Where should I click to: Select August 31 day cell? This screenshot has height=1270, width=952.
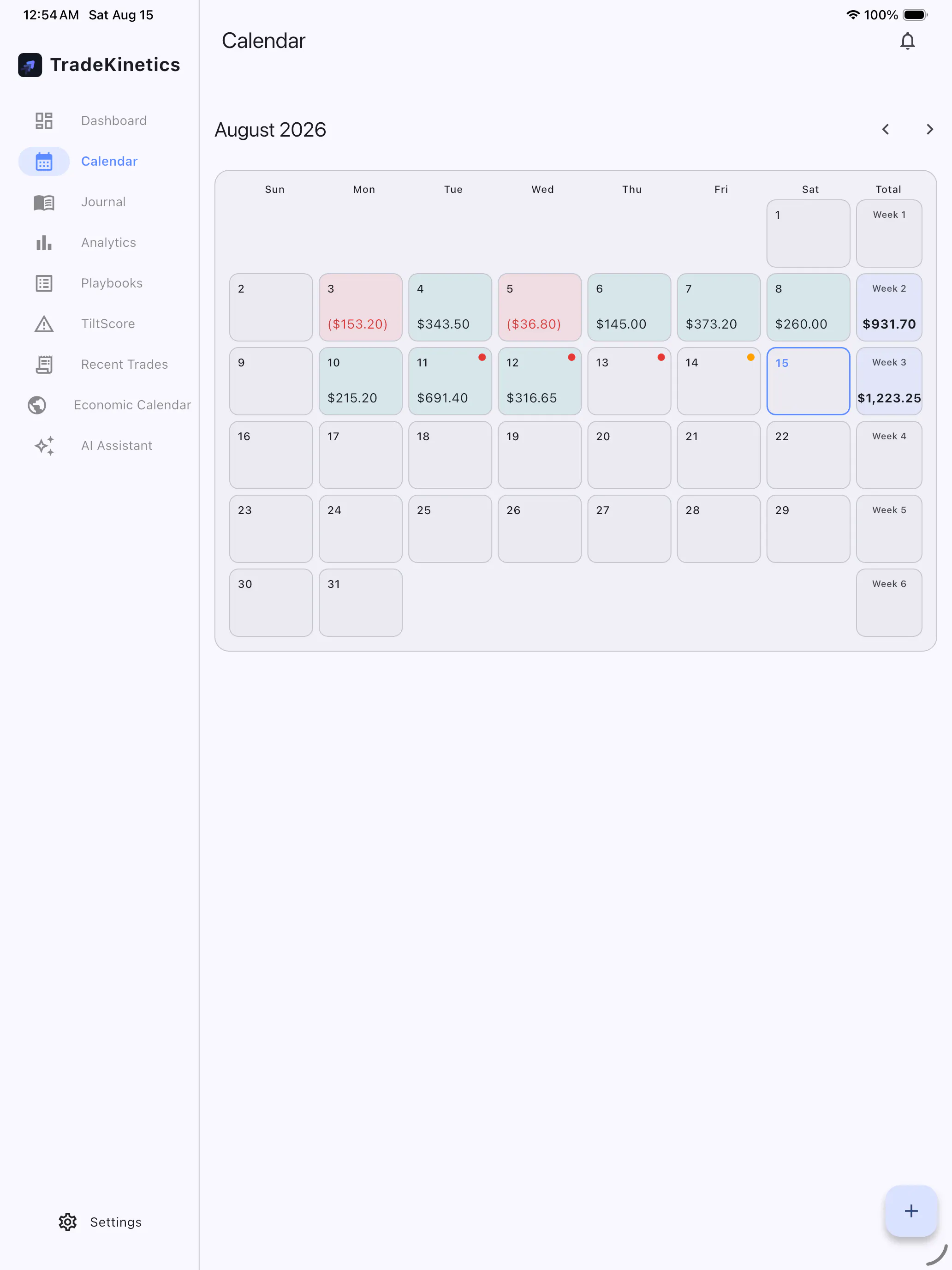tap(360, 603)
